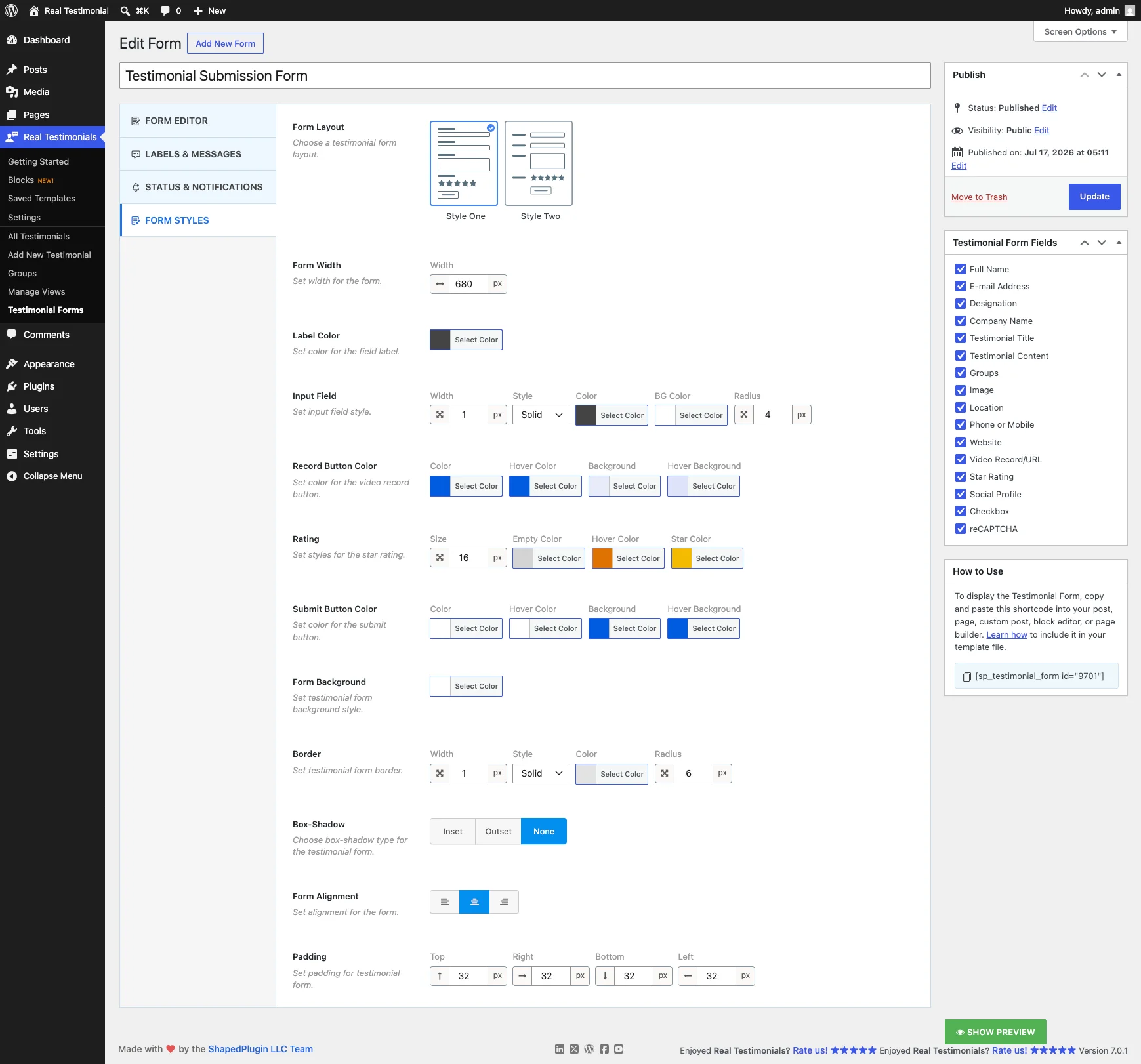Uncheck the Testimonial Title field
Image resolution: width=1141 pixels, height=1064 pixels.
click(961, 338)
